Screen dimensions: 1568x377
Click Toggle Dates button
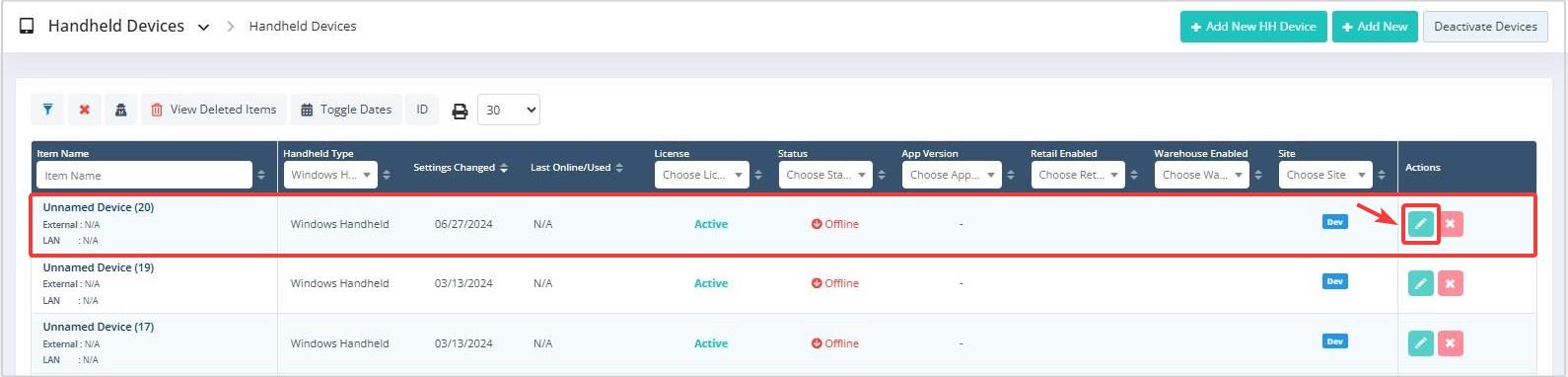click(346, 110)
